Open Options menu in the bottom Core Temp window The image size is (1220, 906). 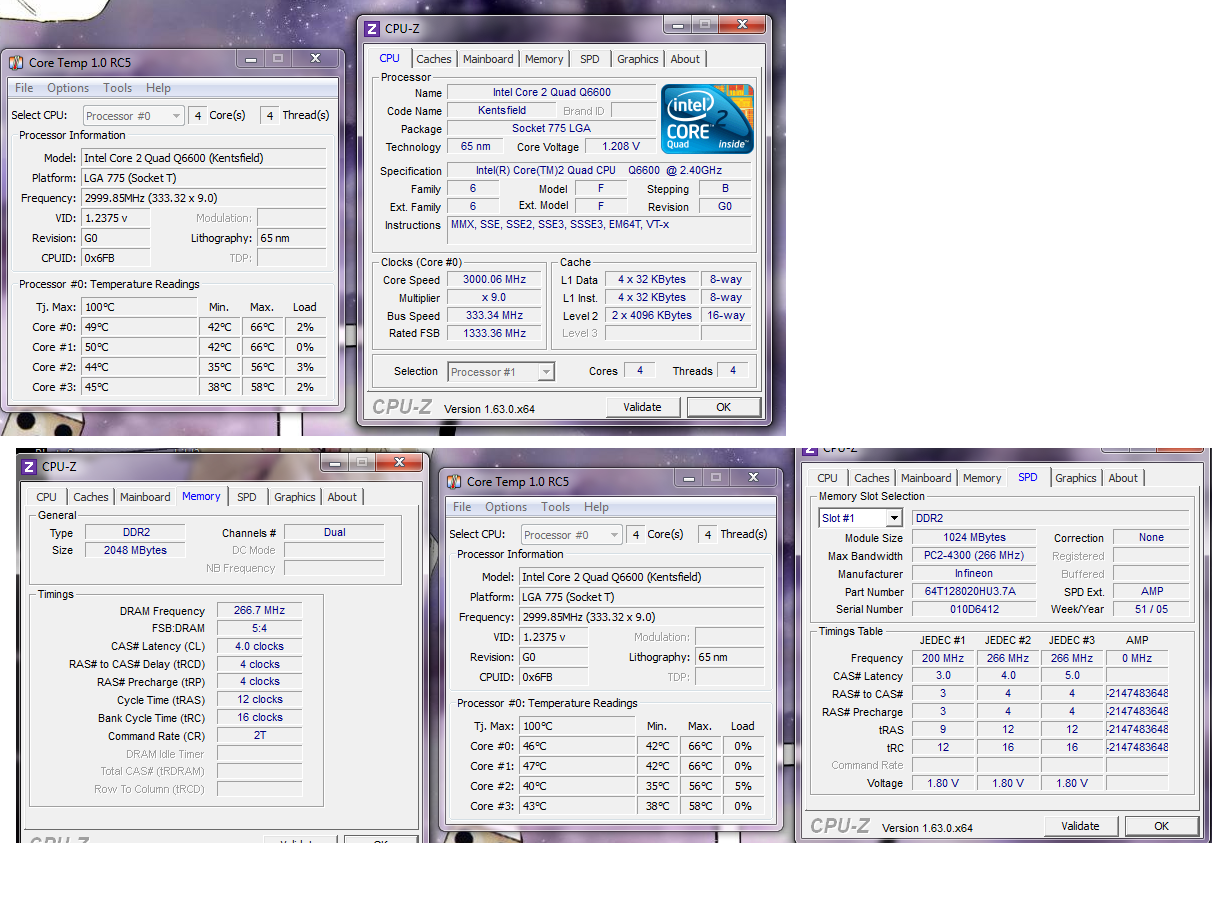(x=506, y=507)
